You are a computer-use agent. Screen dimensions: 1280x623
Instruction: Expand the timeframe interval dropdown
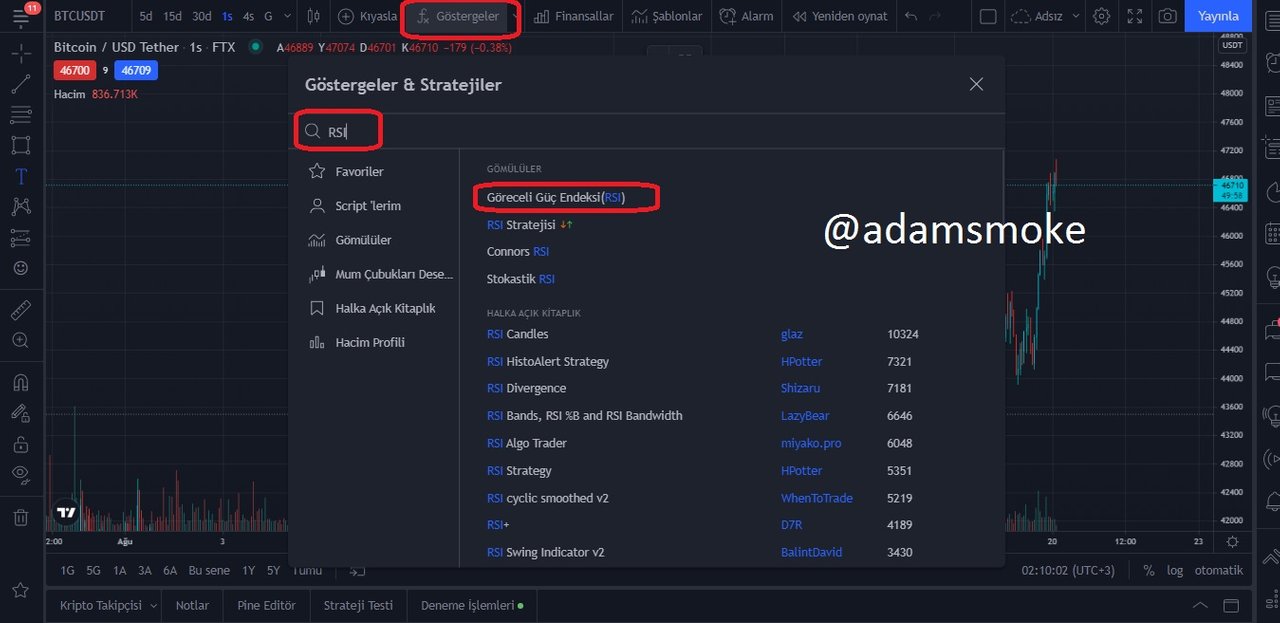pyautogui.click(x=288, y=16)
